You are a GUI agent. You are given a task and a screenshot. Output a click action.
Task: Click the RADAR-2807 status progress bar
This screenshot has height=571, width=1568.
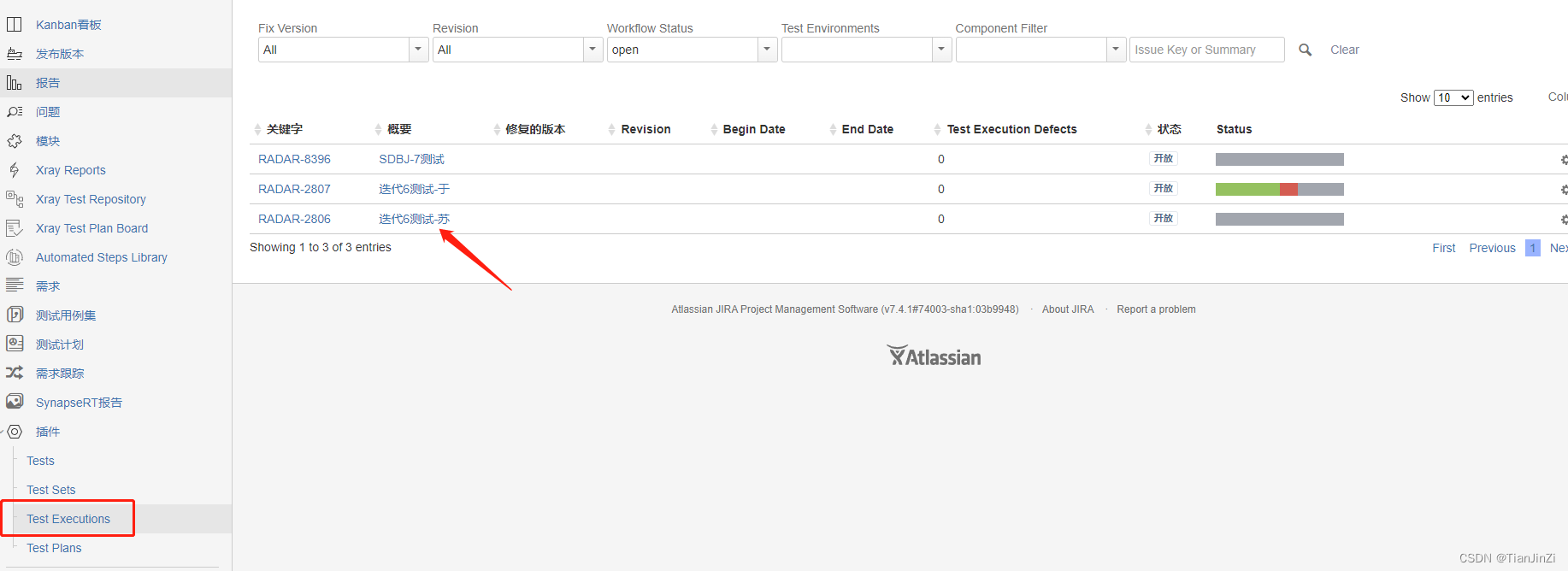point(1279,189)
